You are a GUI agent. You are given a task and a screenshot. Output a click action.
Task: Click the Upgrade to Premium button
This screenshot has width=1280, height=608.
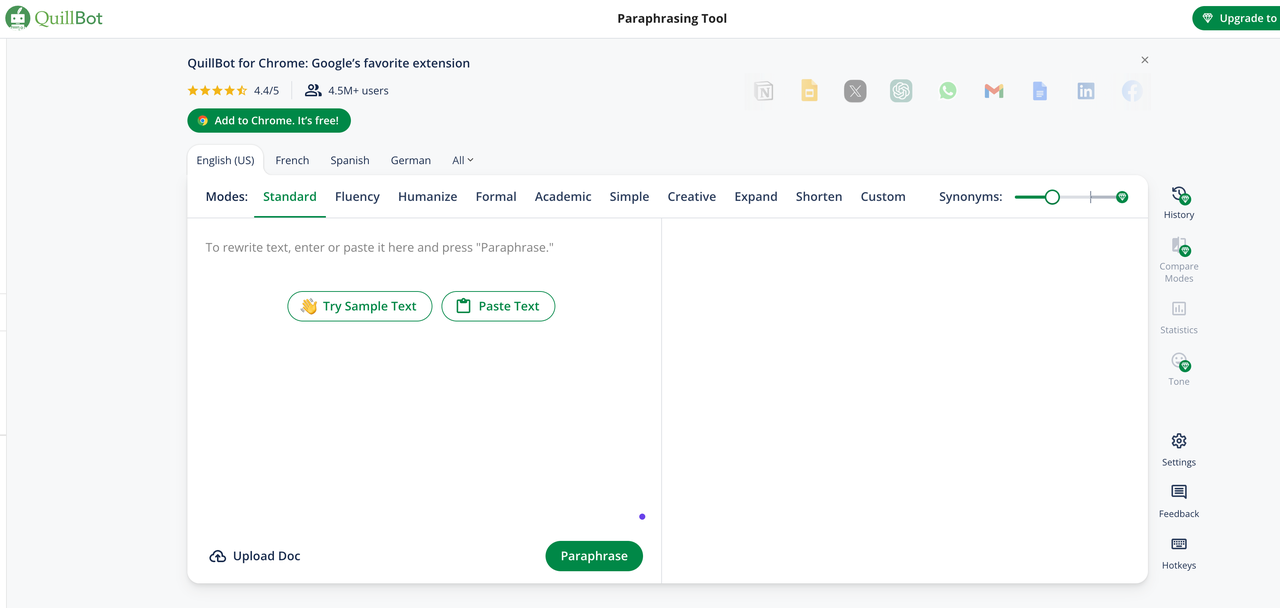(x=1236, y=18)
